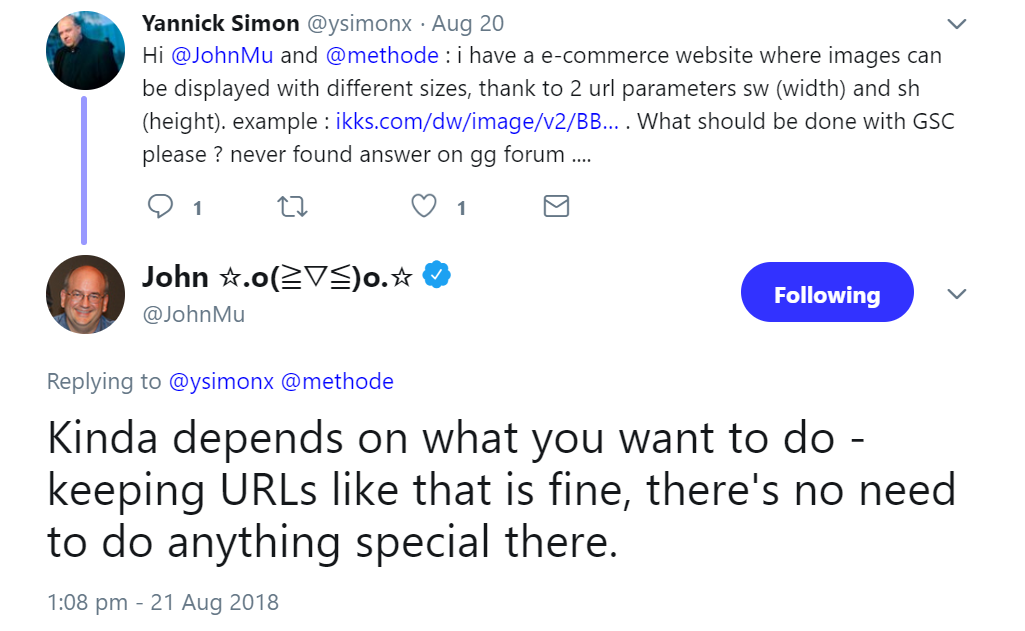
Task: Click the reply icon on Yannick's tweet
Action: point(160,206)
